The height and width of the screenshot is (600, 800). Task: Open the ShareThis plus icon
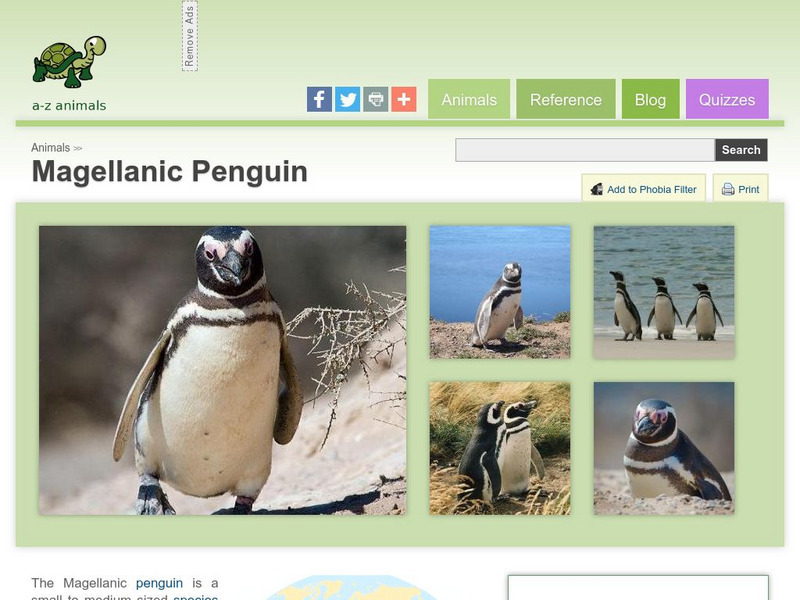point(402,99)
